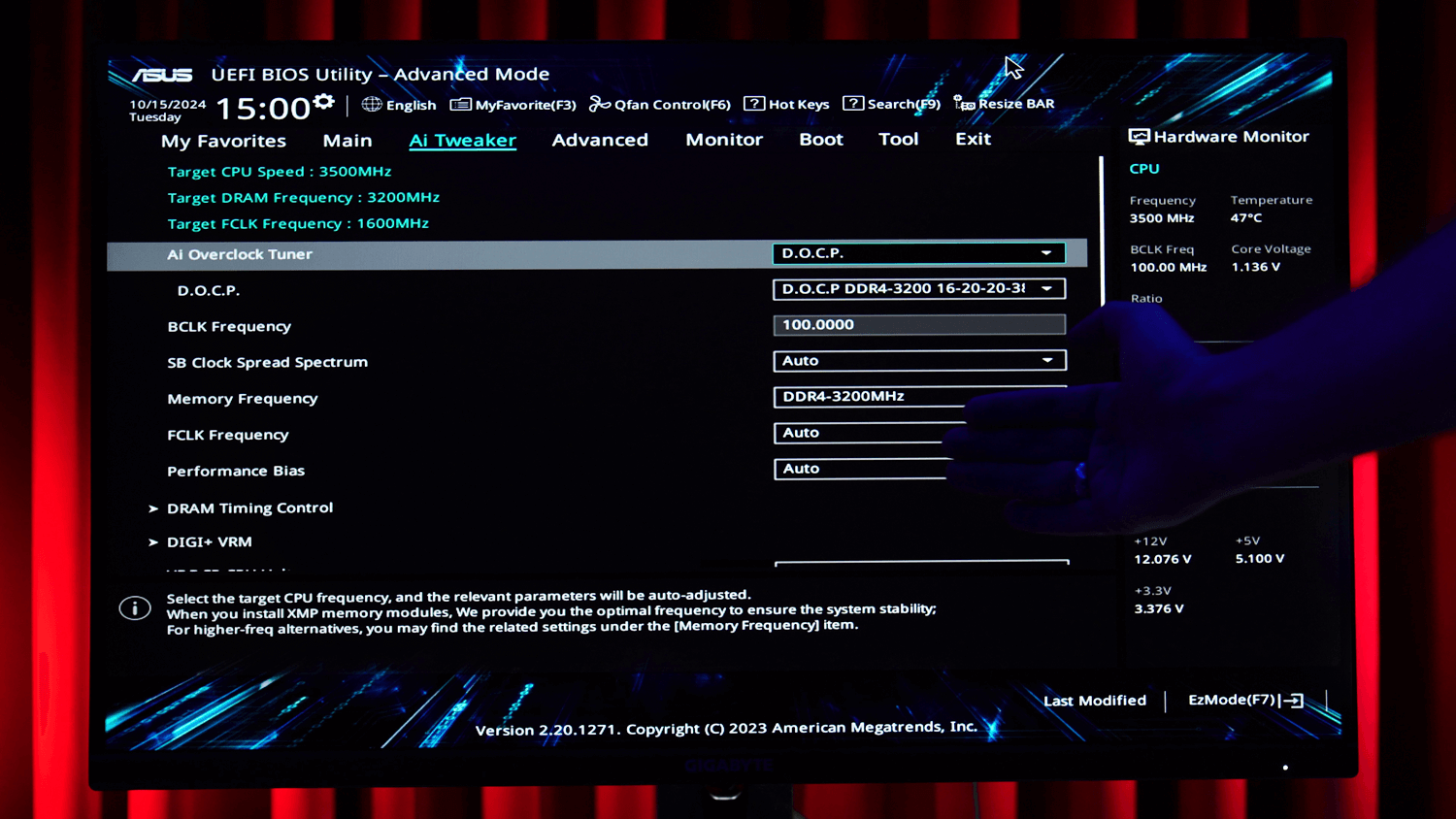Click the 10/15/2024 date display
This screenshot has height=819, width=1456.
(168, 105)
